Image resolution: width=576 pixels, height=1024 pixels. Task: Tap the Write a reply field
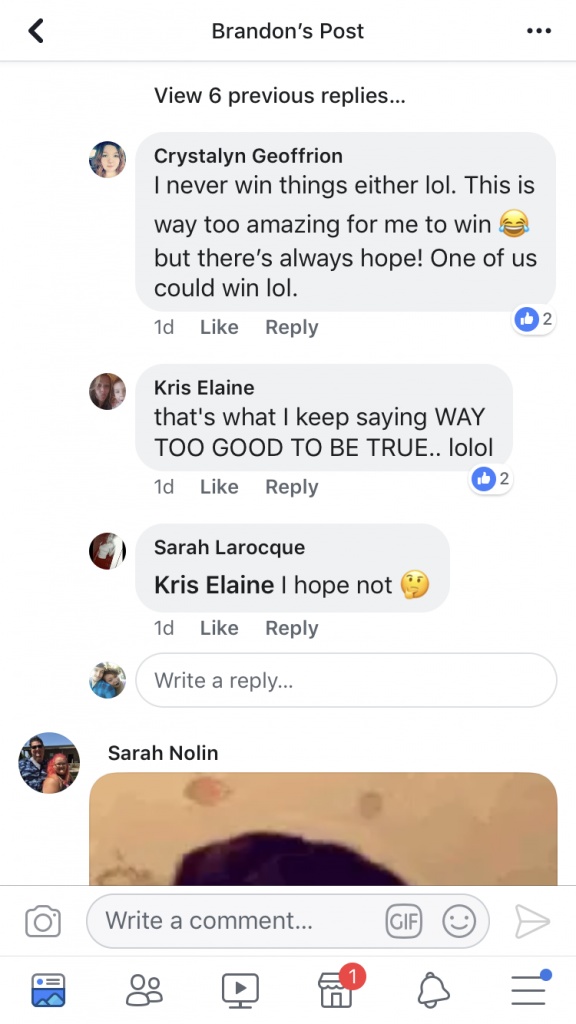346,680
